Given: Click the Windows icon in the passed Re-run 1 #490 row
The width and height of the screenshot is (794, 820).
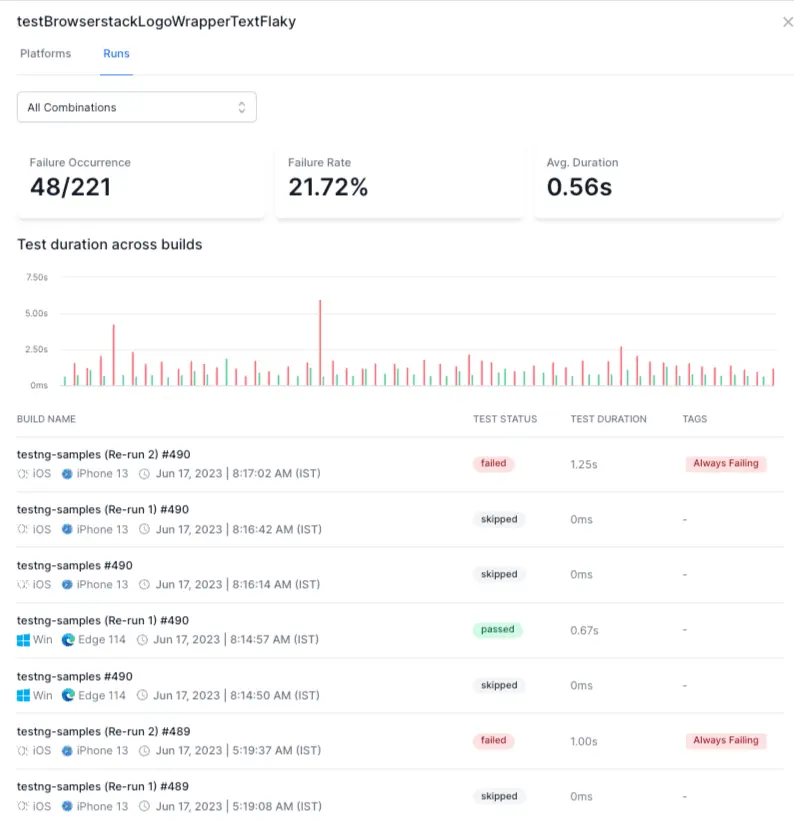Looking at the screenshot, I should pyautogui.click(x=23, y=640).
